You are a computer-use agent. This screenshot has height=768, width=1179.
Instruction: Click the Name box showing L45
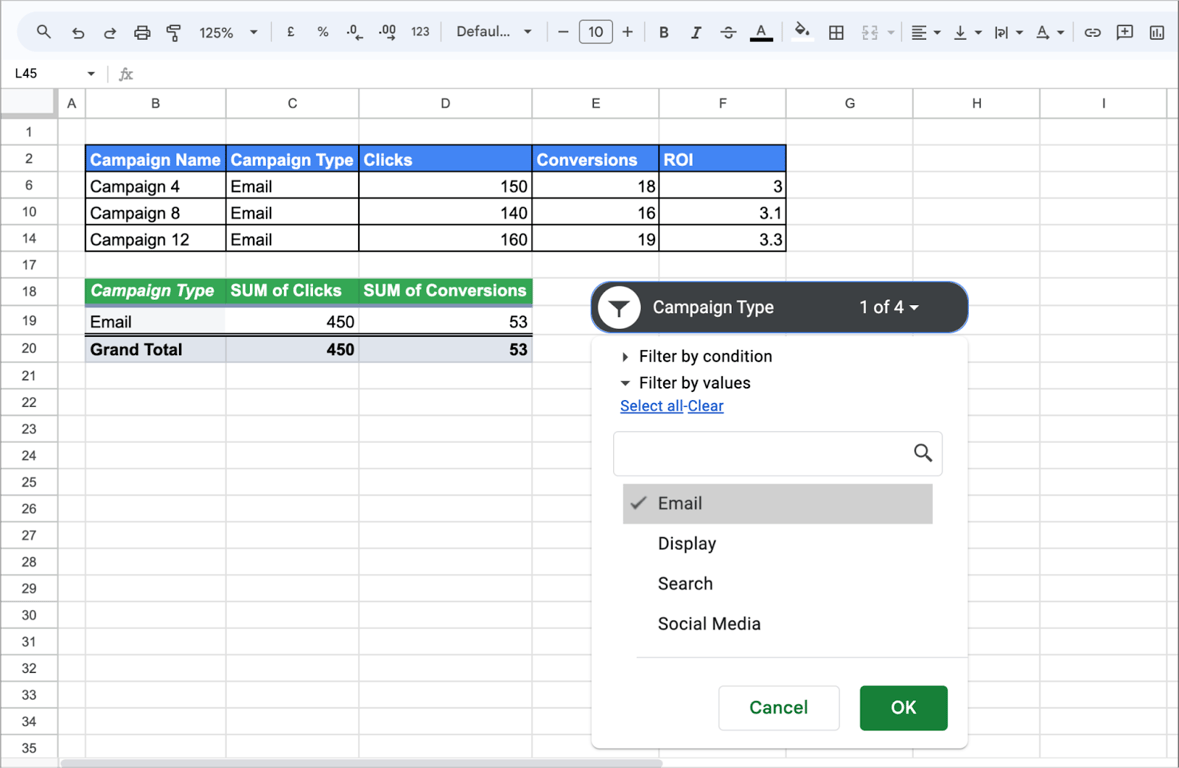(x=45, y=74)
